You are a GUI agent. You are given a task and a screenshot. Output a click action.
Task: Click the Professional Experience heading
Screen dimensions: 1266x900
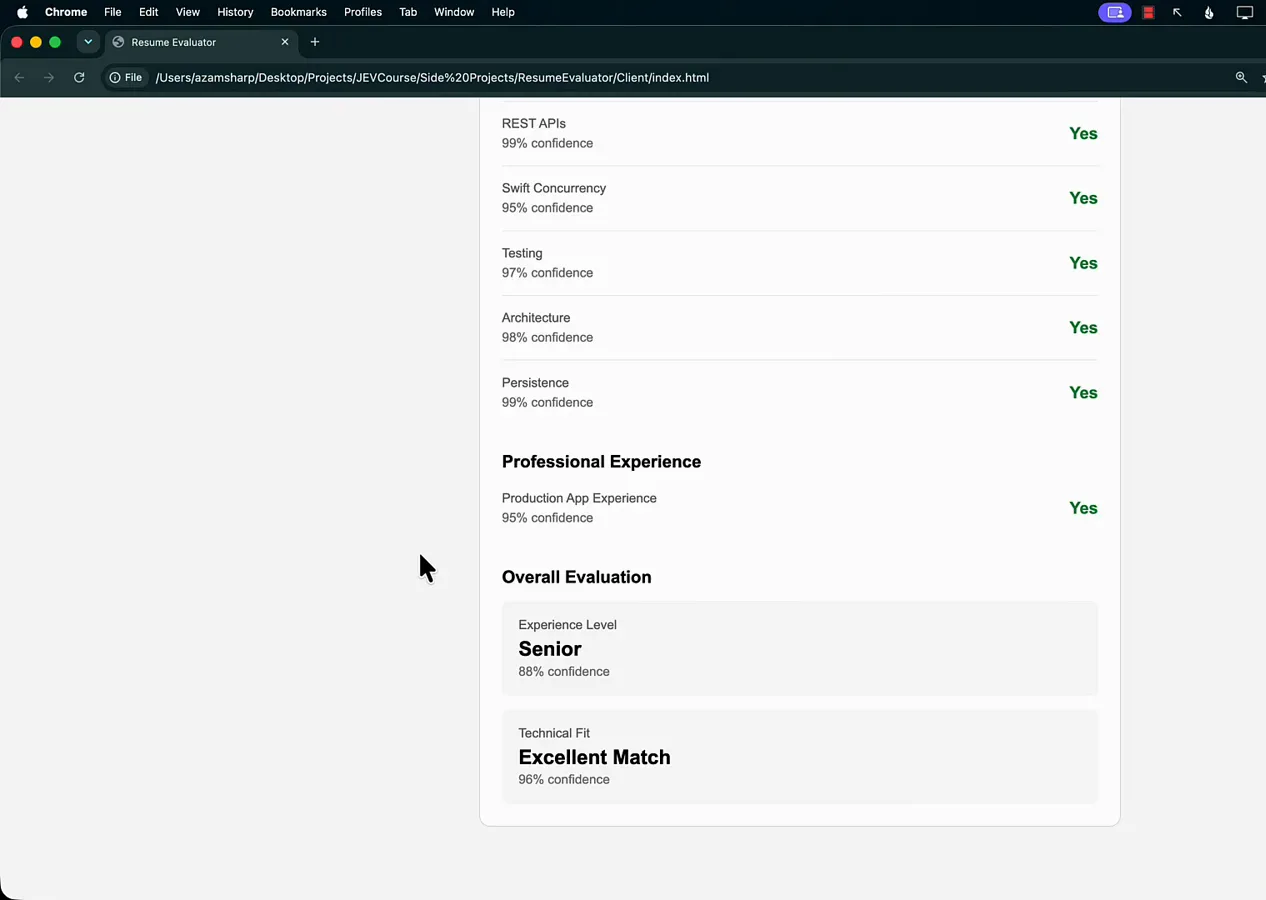point(601,462)
